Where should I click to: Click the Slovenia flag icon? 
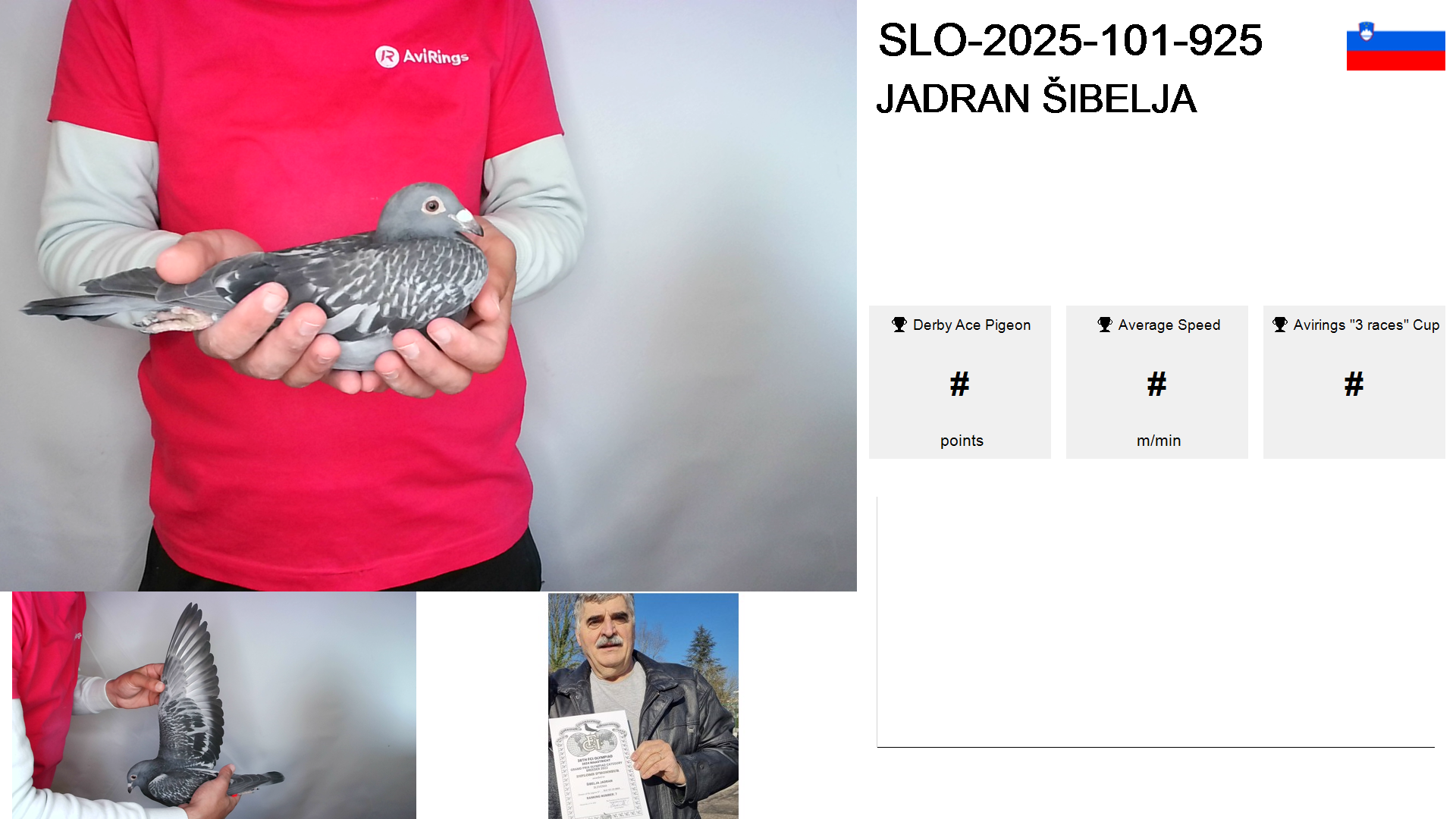tap(1395, 45)
